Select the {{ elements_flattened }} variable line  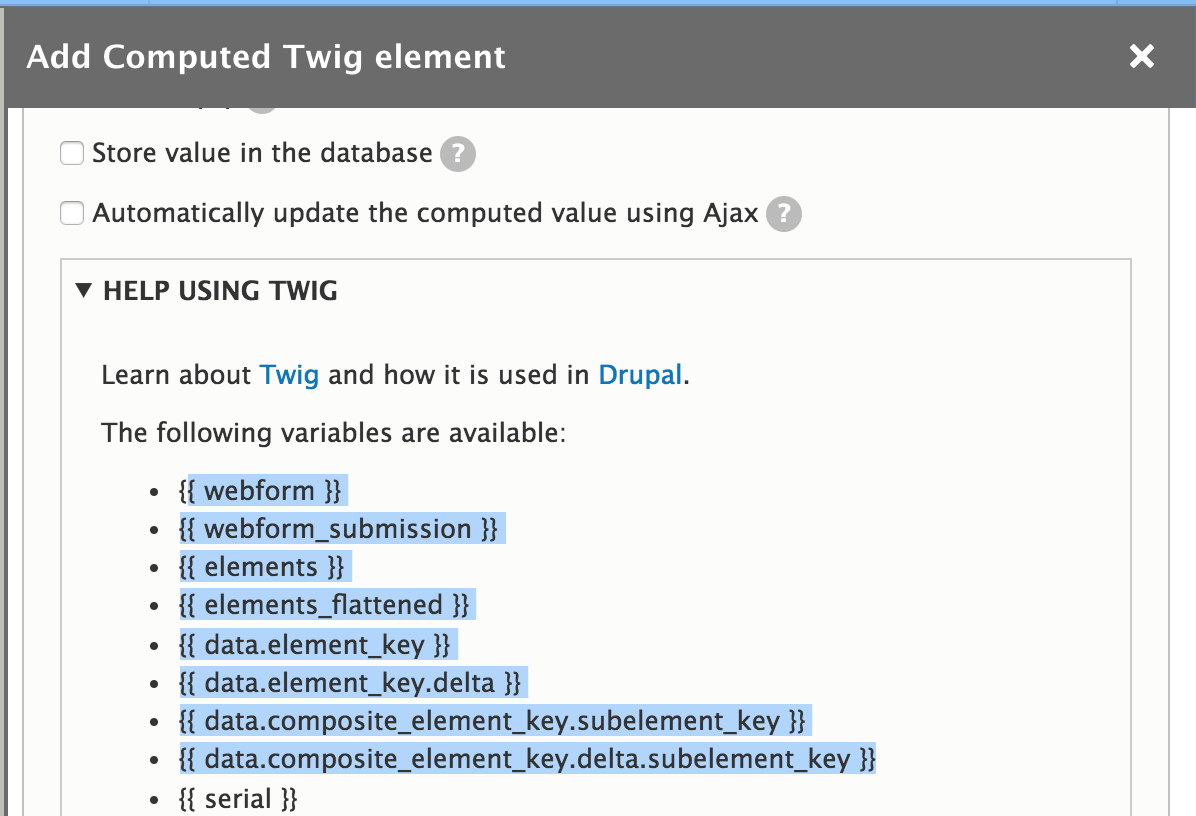click(x=323, y=605)
